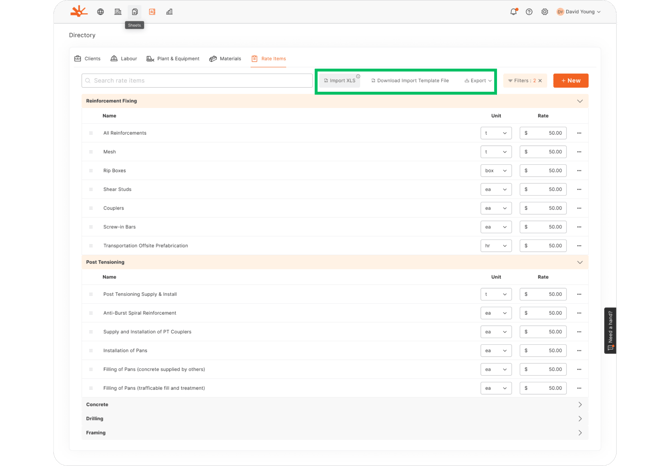Image resolution: width=670 pixels, height=466 pixels.
Task: Click the orange New button
Action: pyautogui.click(x=570, y=81)
